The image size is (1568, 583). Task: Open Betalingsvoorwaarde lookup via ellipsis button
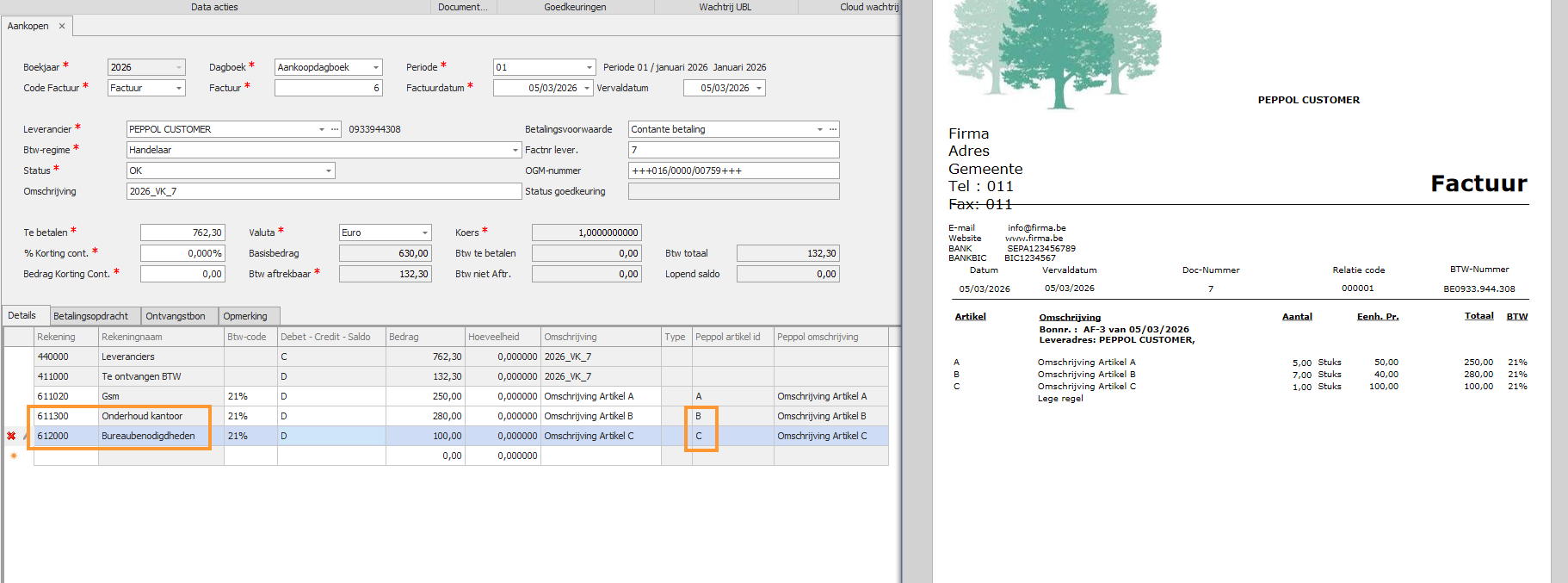tap(832, 129)
